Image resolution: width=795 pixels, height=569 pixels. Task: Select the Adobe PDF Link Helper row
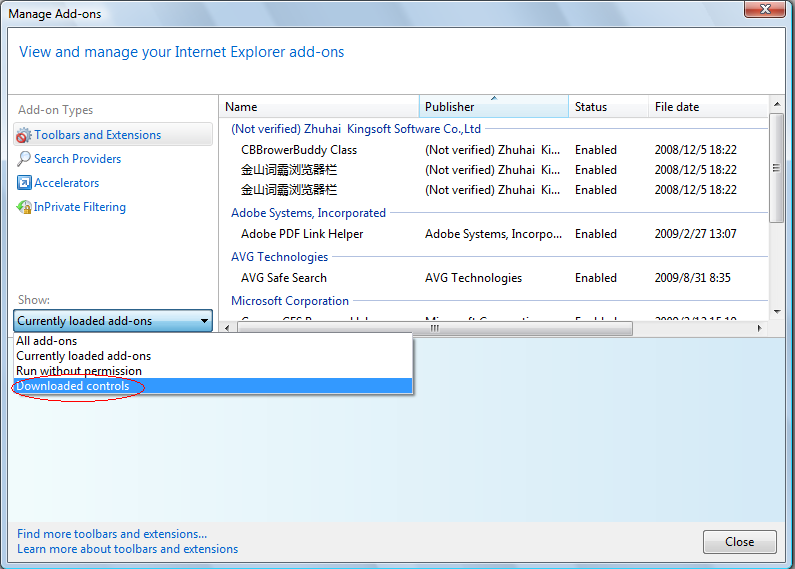(x=494, y=234)
